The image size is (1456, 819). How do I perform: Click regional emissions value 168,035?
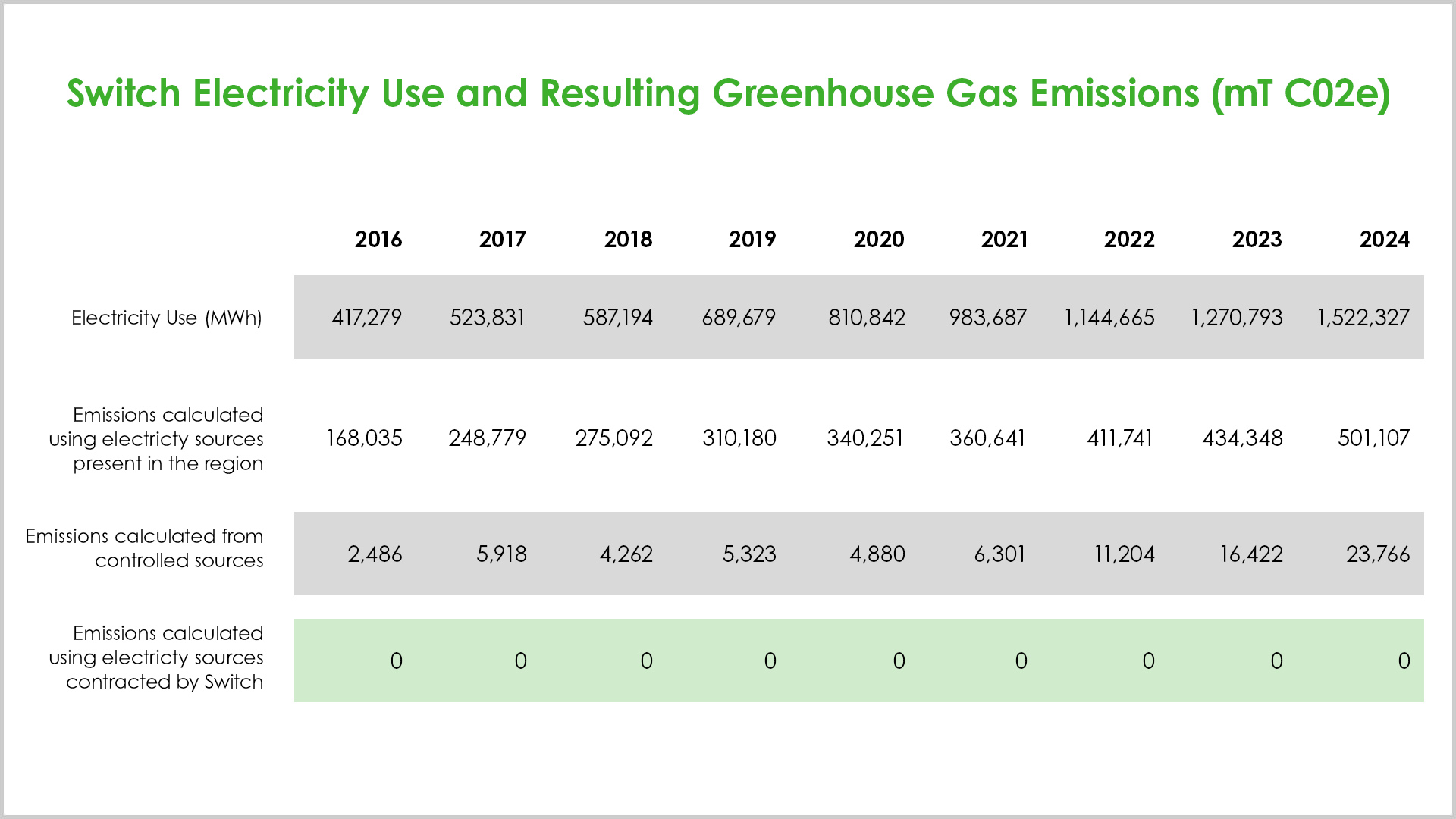click(x=365, y=438)
